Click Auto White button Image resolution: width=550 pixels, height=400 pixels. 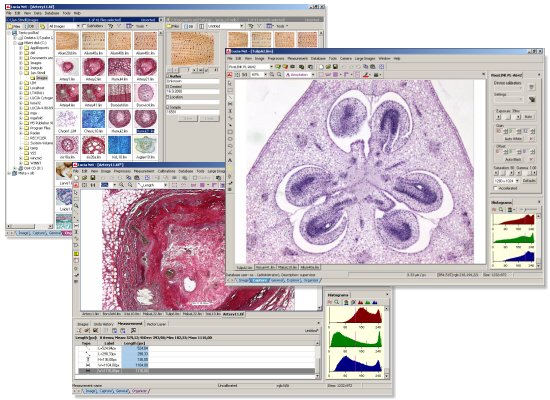pos(513,139)
